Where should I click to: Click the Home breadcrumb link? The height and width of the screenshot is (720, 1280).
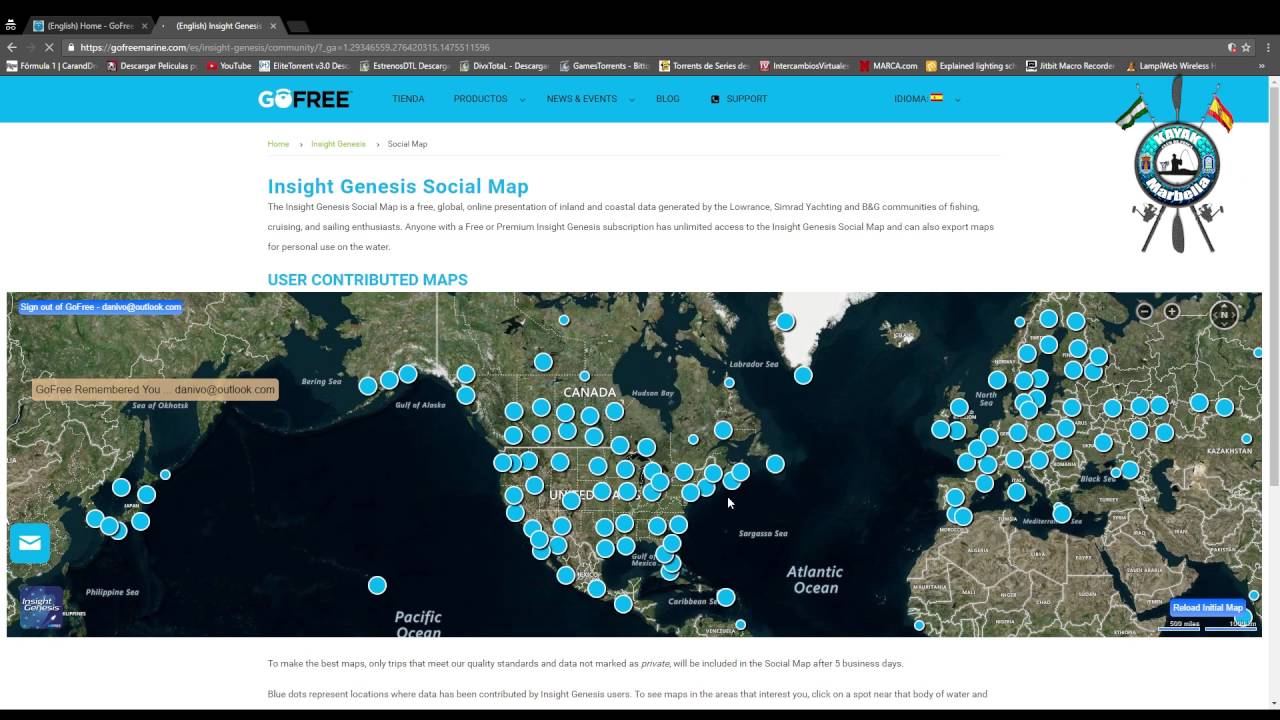point(278,144)
